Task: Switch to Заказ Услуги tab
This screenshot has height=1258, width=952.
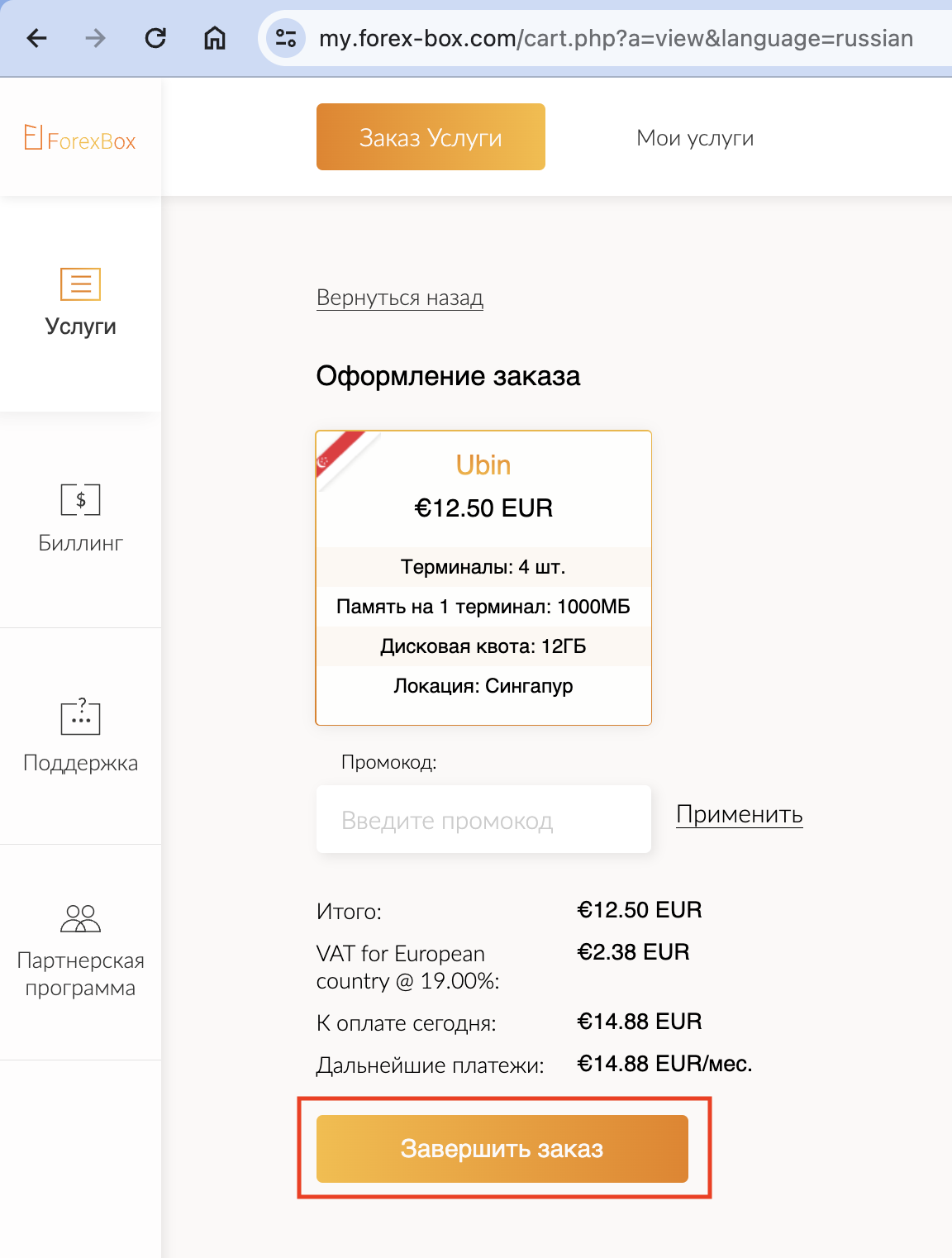Action: click(x=431, y=137)
